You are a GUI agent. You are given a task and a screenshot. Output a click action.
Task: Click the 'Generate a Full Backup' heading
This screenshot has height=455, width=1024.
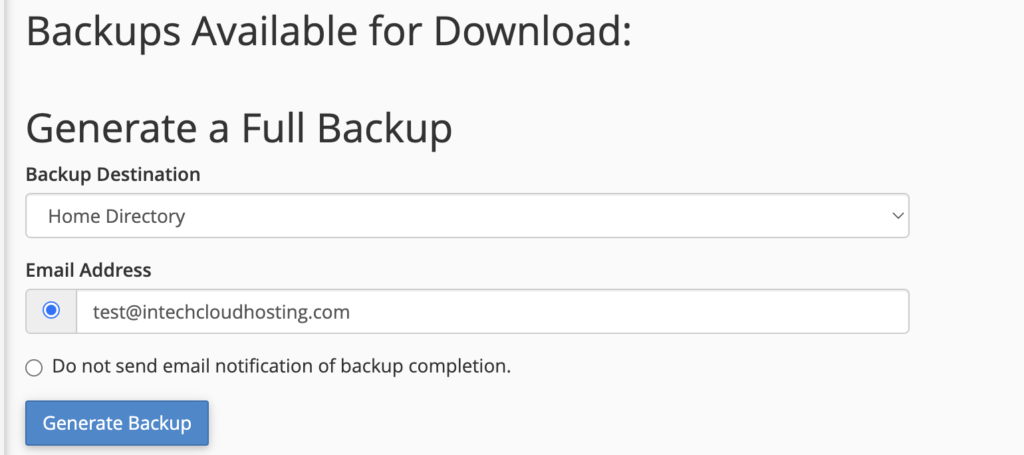tap(239, 129)
